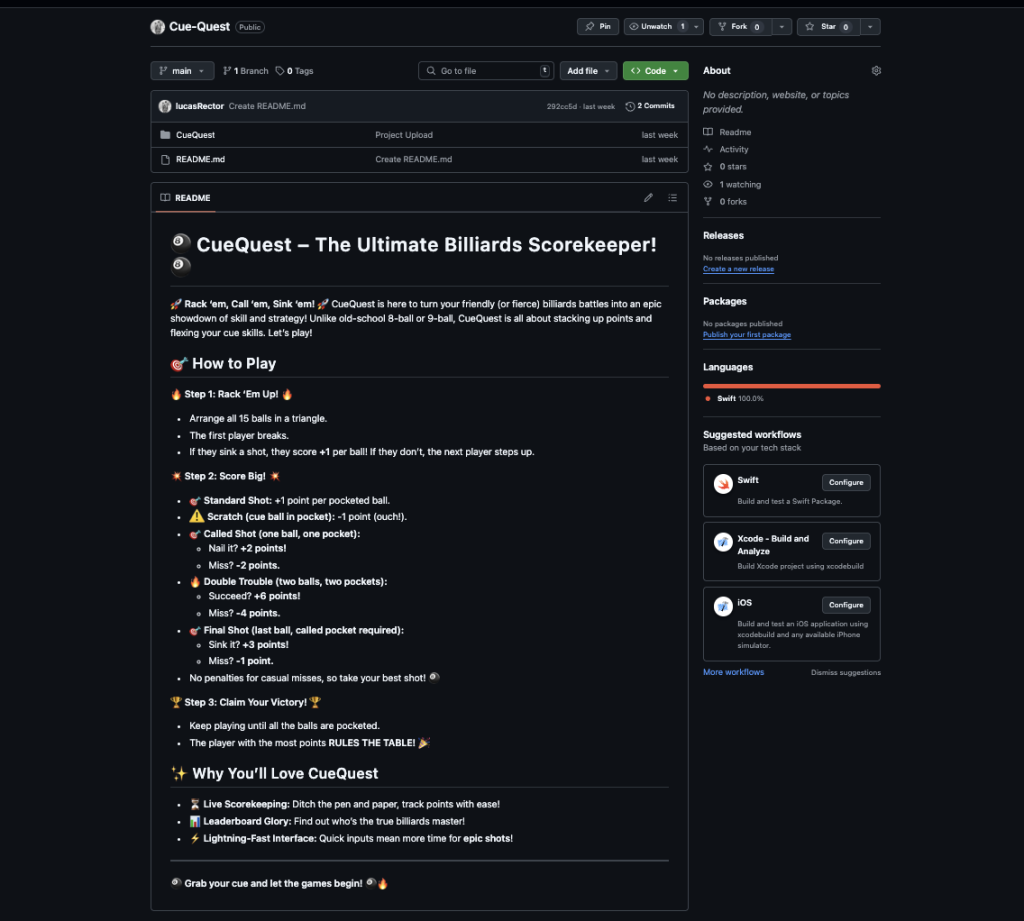Expand the main branch selector
1024x921 pixels.
(182, 71)
